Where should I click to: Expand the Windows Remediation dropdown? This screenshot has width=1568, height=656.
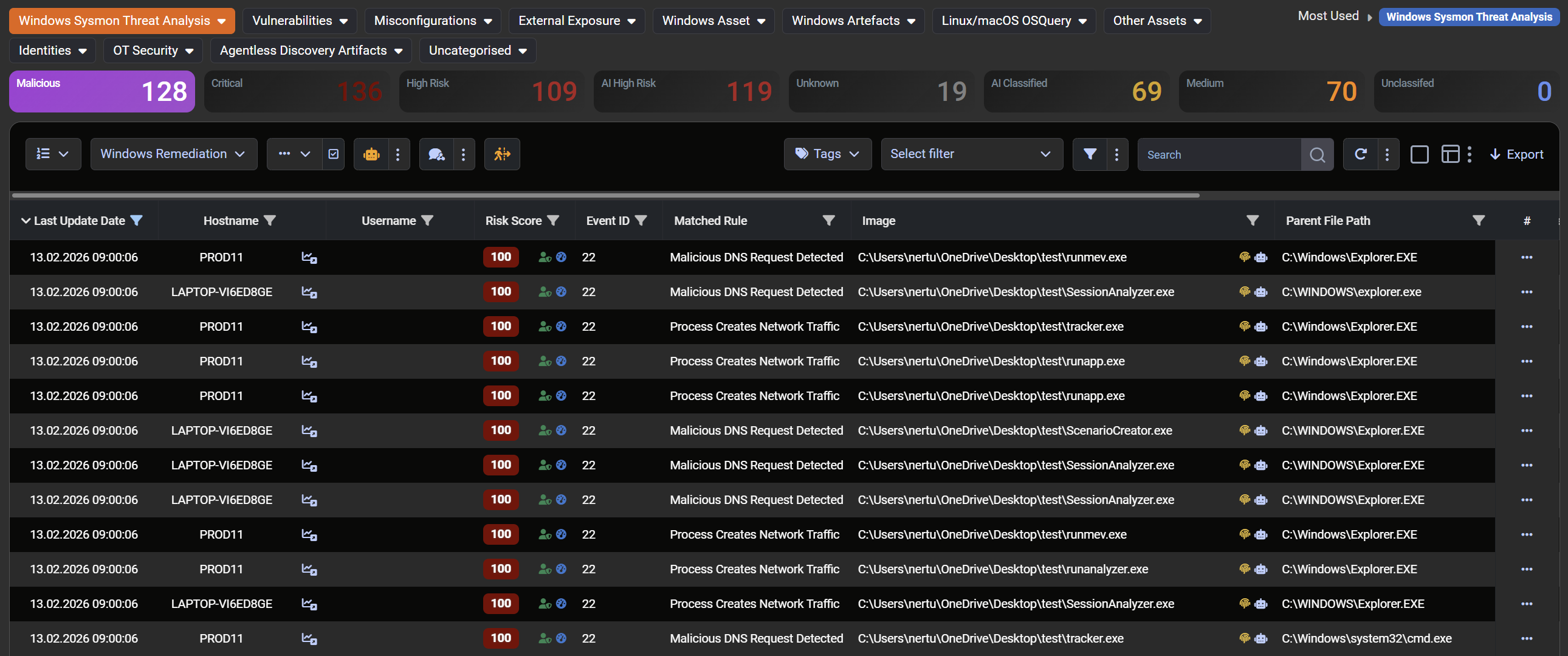pos(173,154)
